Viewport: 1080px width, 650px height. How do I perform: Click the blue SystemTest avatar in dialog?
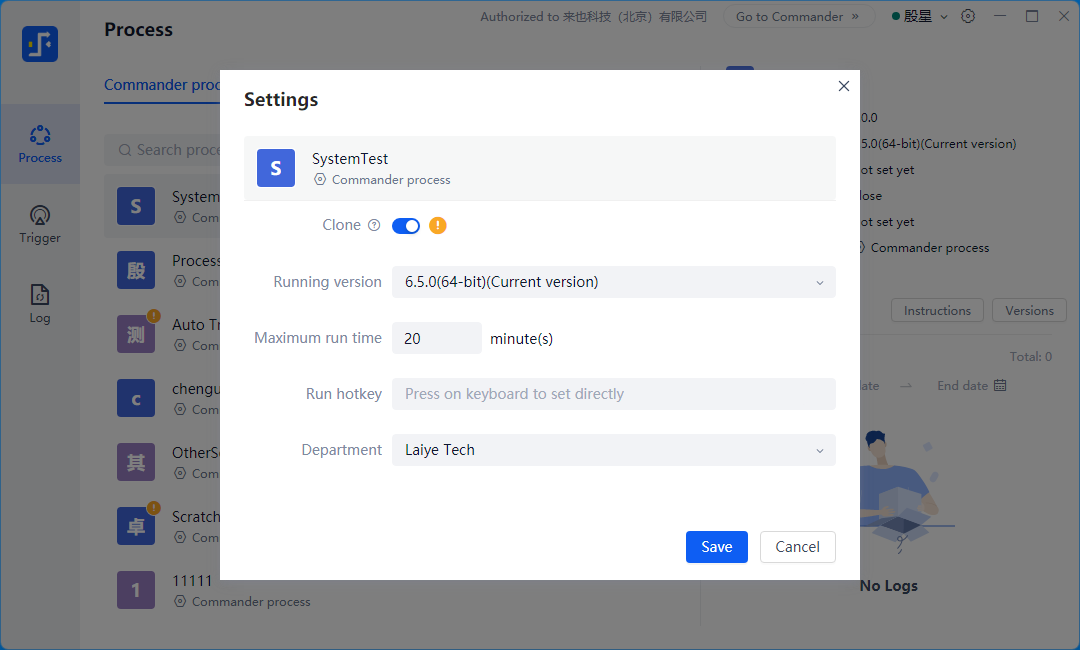tap(276, 169)
